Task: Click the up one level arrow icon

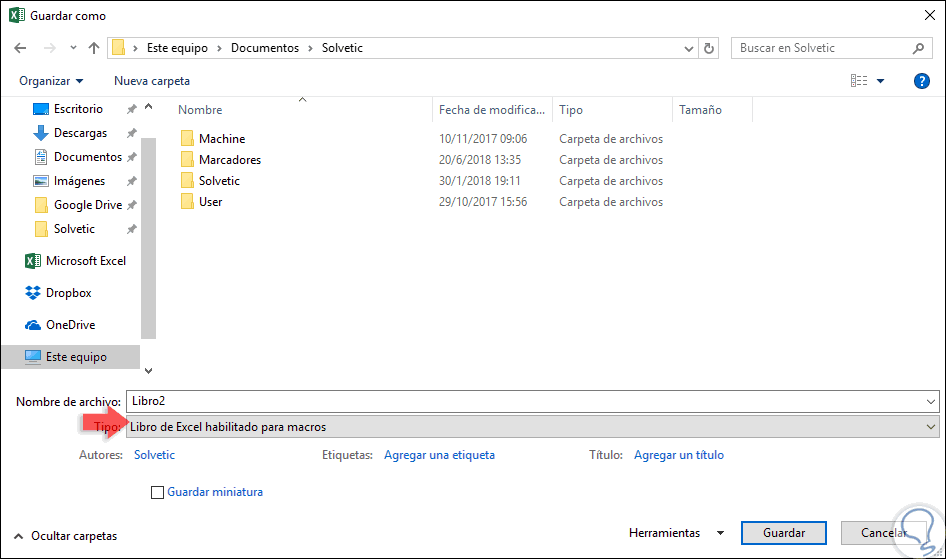Action: tap(94, 48)
